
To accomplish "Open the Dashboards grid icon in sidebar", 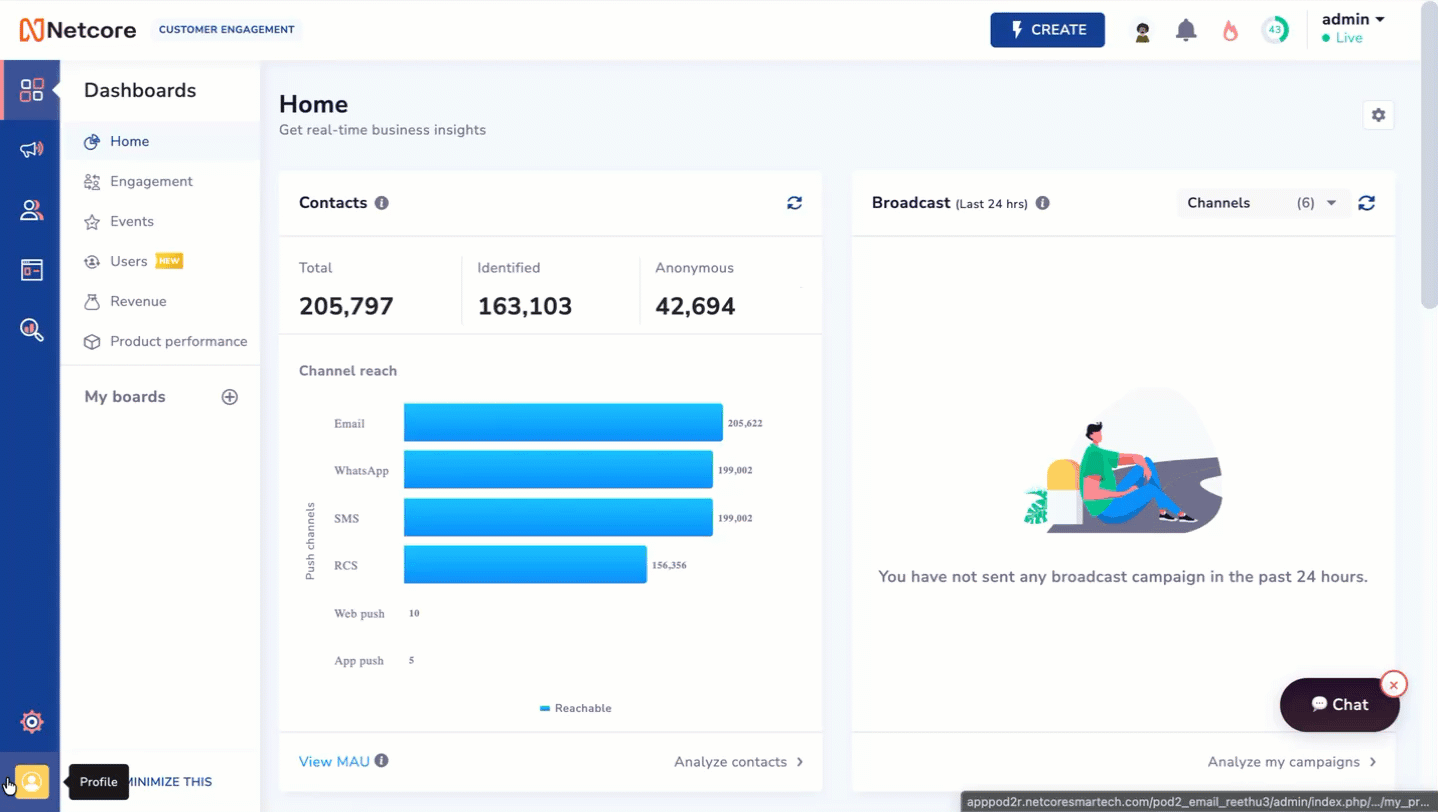I will click(32, 90).
